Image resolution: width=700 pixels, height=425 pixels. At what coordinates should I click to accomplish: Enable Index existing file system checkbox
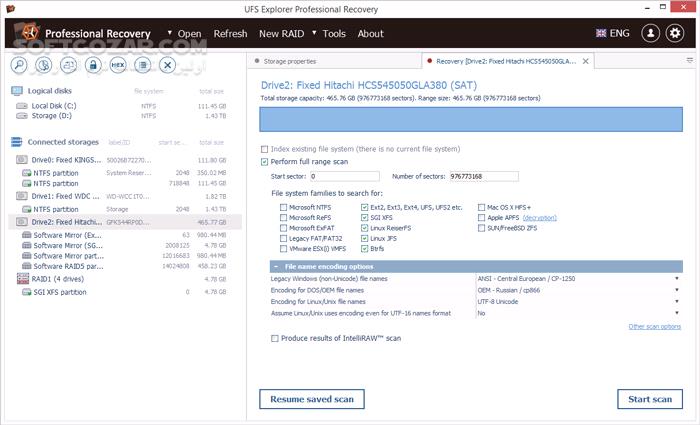[264, 149]
